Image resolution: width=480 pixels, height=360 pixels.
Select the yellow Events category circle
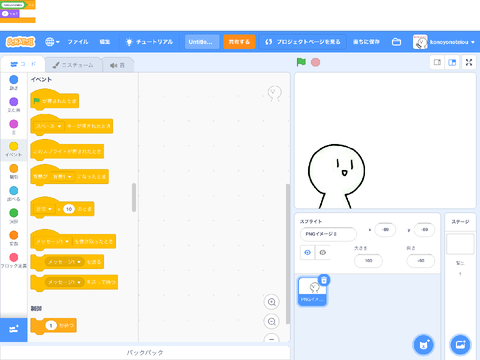(x=14, y=146)
